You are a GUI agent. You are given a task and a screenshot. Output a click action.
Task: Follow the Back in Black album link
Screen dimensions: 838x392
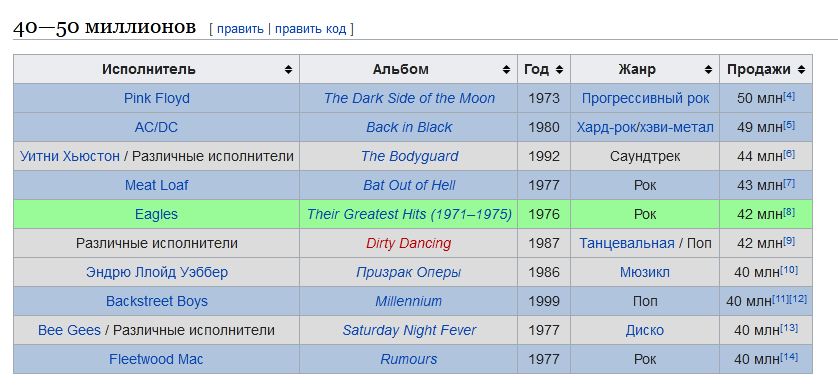pos(409,127)
